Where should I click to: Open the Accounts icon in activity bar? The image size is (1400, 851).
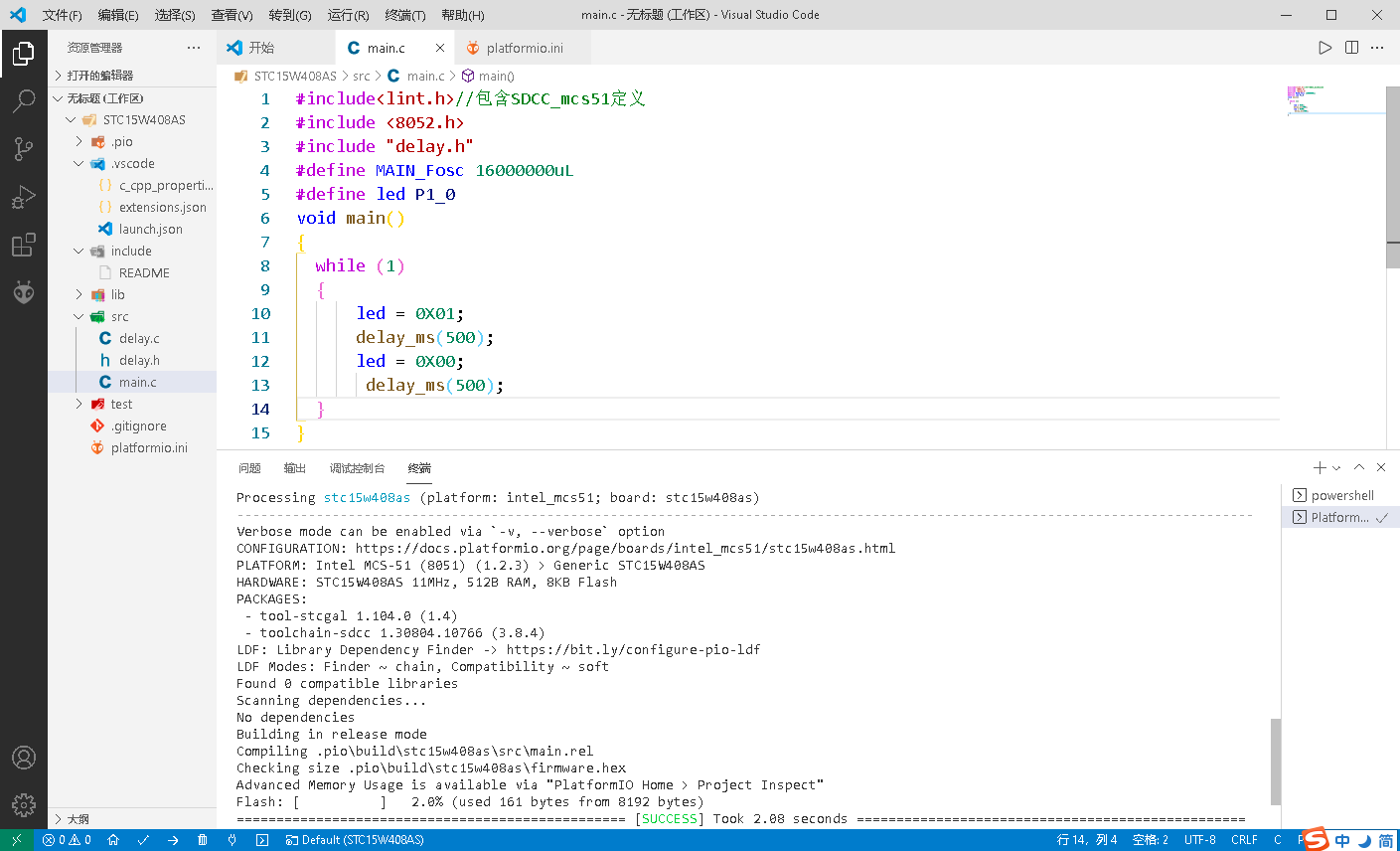(x=24, y=758)
